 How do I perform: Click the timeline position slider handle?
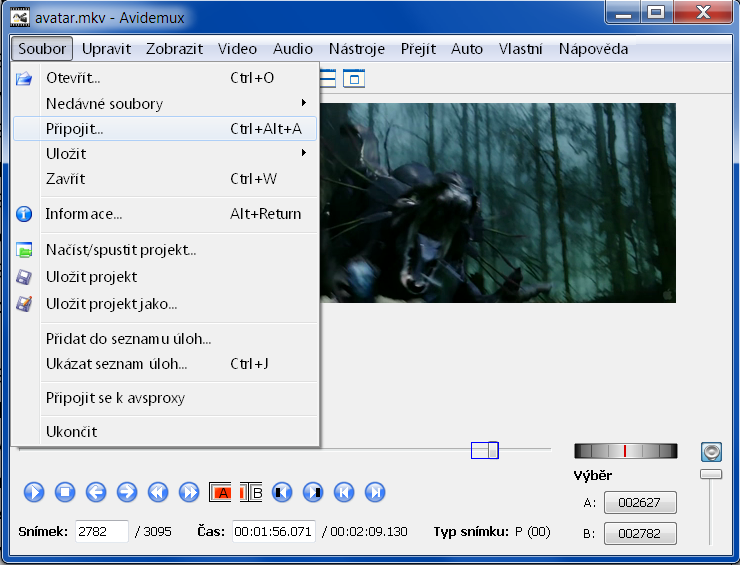[493, 450]
